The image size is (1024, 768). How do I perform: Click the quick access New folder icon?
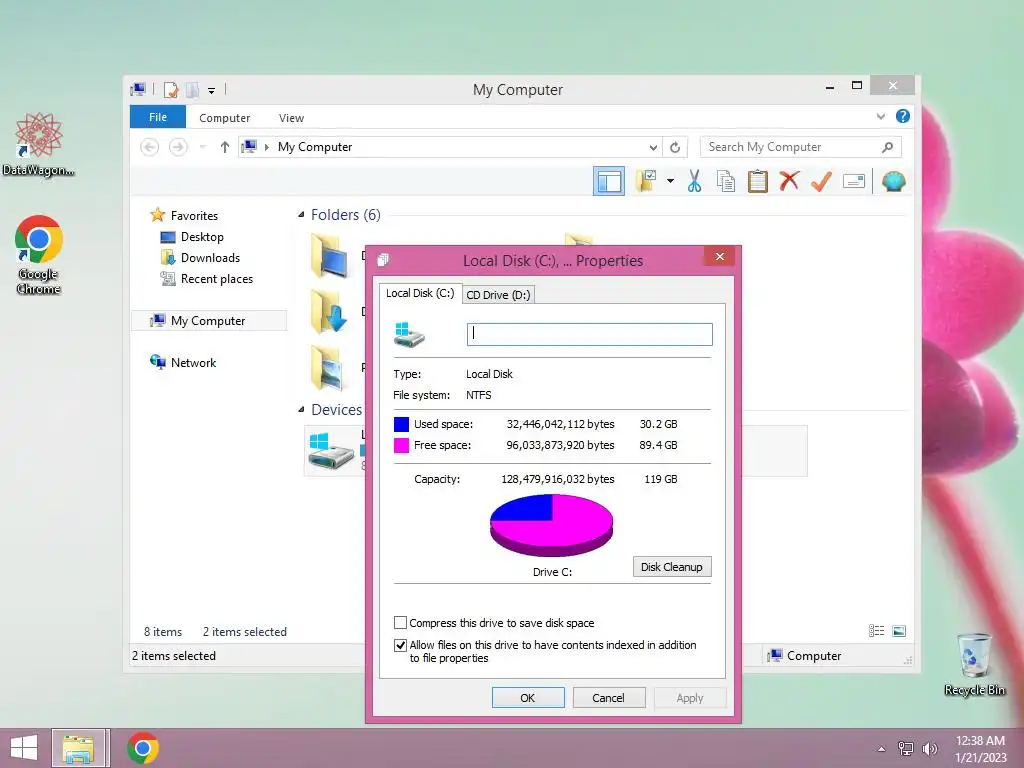coord(193,89)
